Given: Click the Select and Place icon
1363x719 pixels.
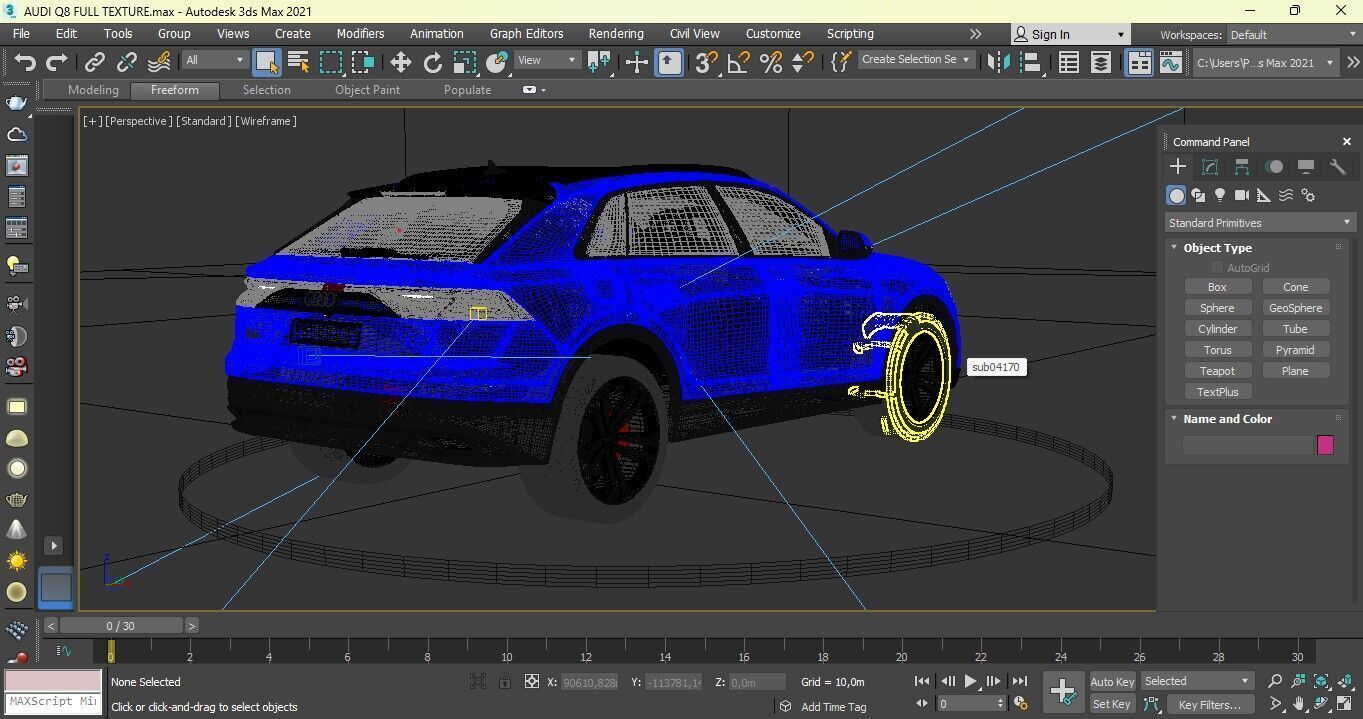Looking at the screenshot, I should click(497, 63).
